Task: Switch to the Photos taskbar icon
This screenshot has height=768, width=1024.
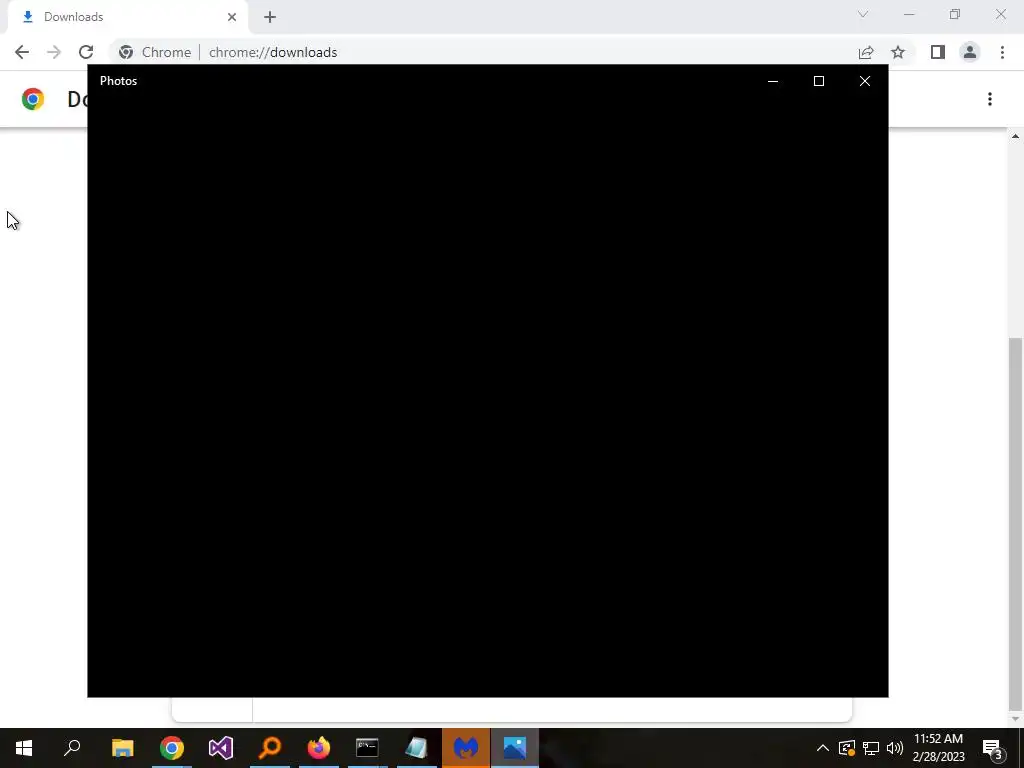Action: 515,748
